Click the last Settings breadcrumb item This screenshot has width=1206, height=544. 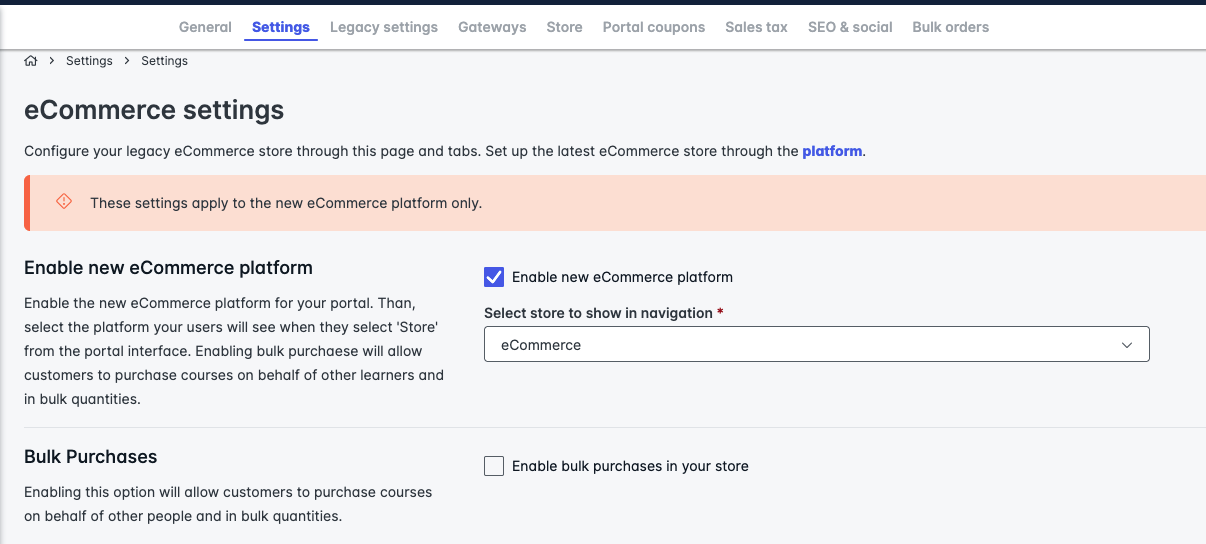tap(164, 61)
